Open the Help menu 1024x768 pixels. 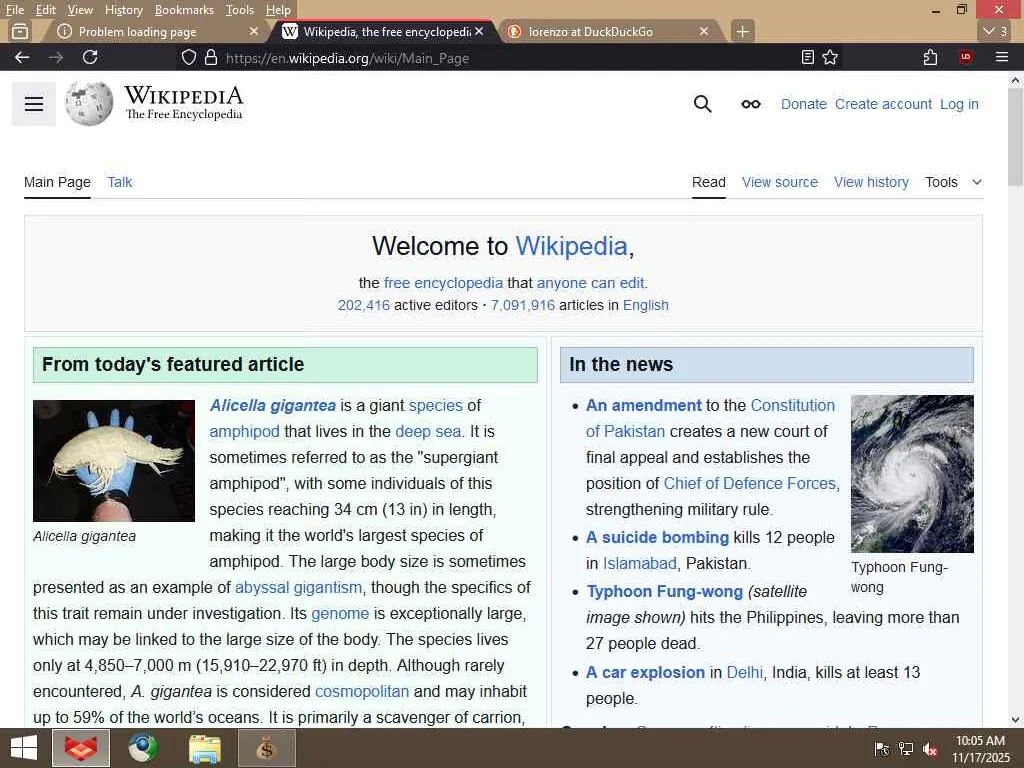tap(278, 10)
